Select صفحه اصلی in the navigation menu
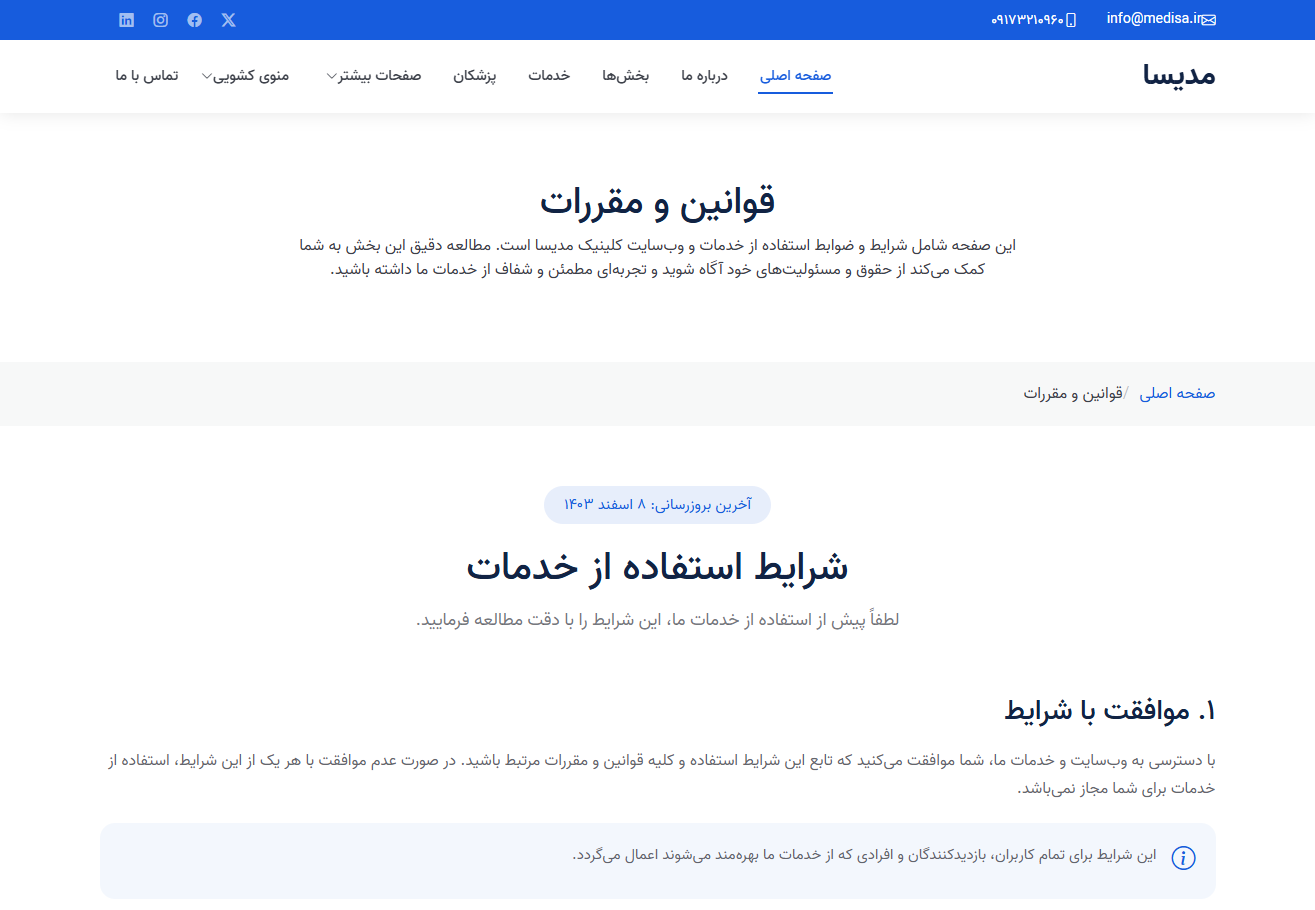 [795, 75]
